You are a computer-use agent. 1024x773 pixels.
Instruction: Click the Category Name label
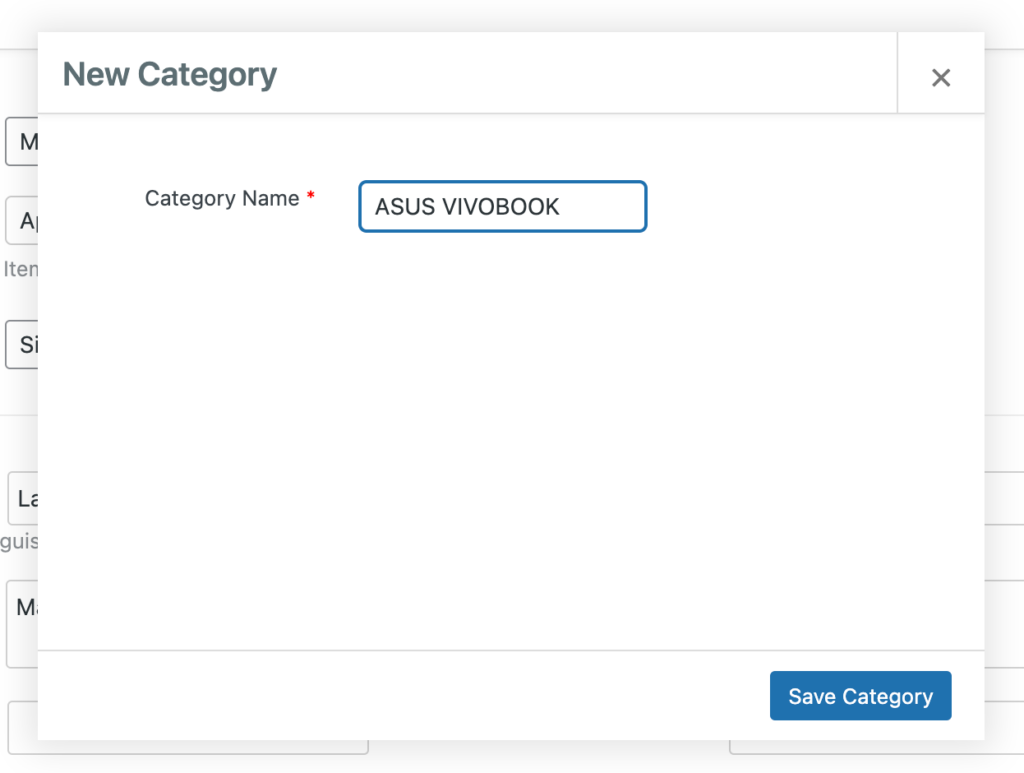tap(221, 198)
